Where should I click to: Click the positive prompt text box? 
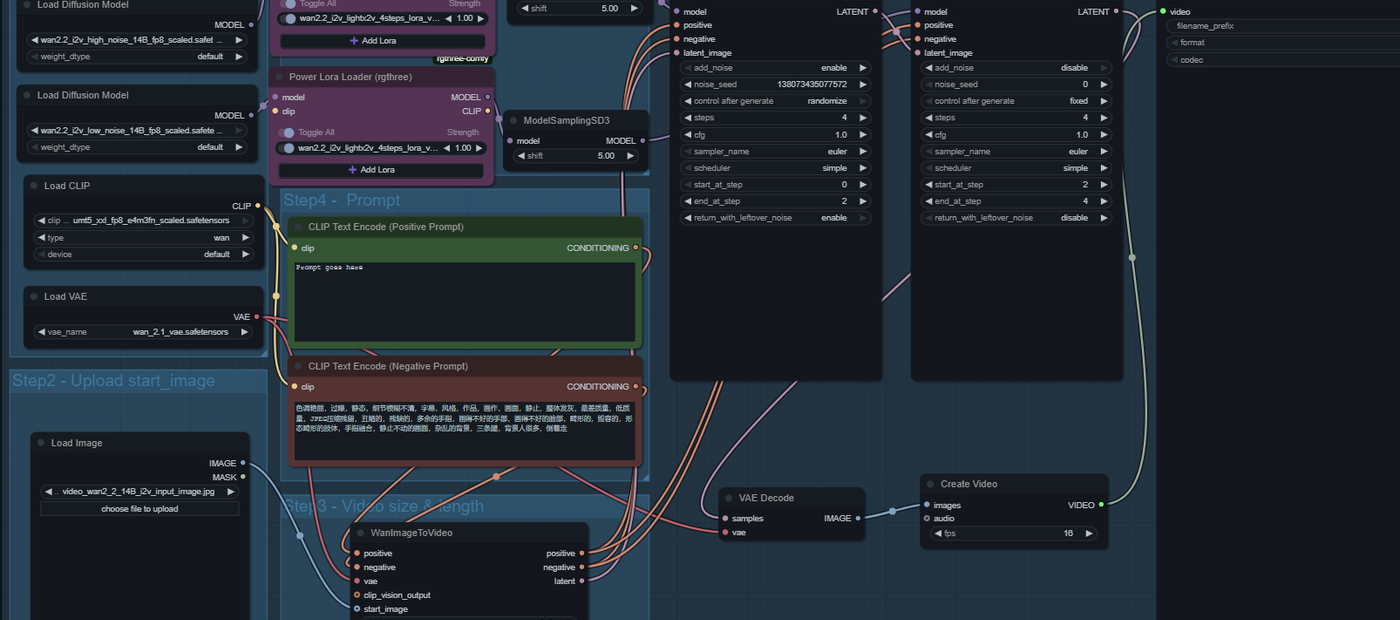point(464,300)
